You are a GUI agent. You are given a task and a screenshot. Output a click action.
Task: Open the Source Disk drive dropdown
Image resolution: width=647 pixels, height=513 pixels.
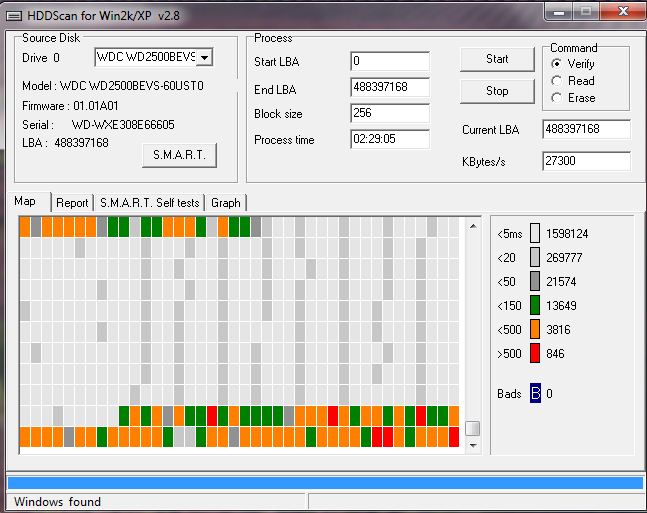[x=205, y=57]
